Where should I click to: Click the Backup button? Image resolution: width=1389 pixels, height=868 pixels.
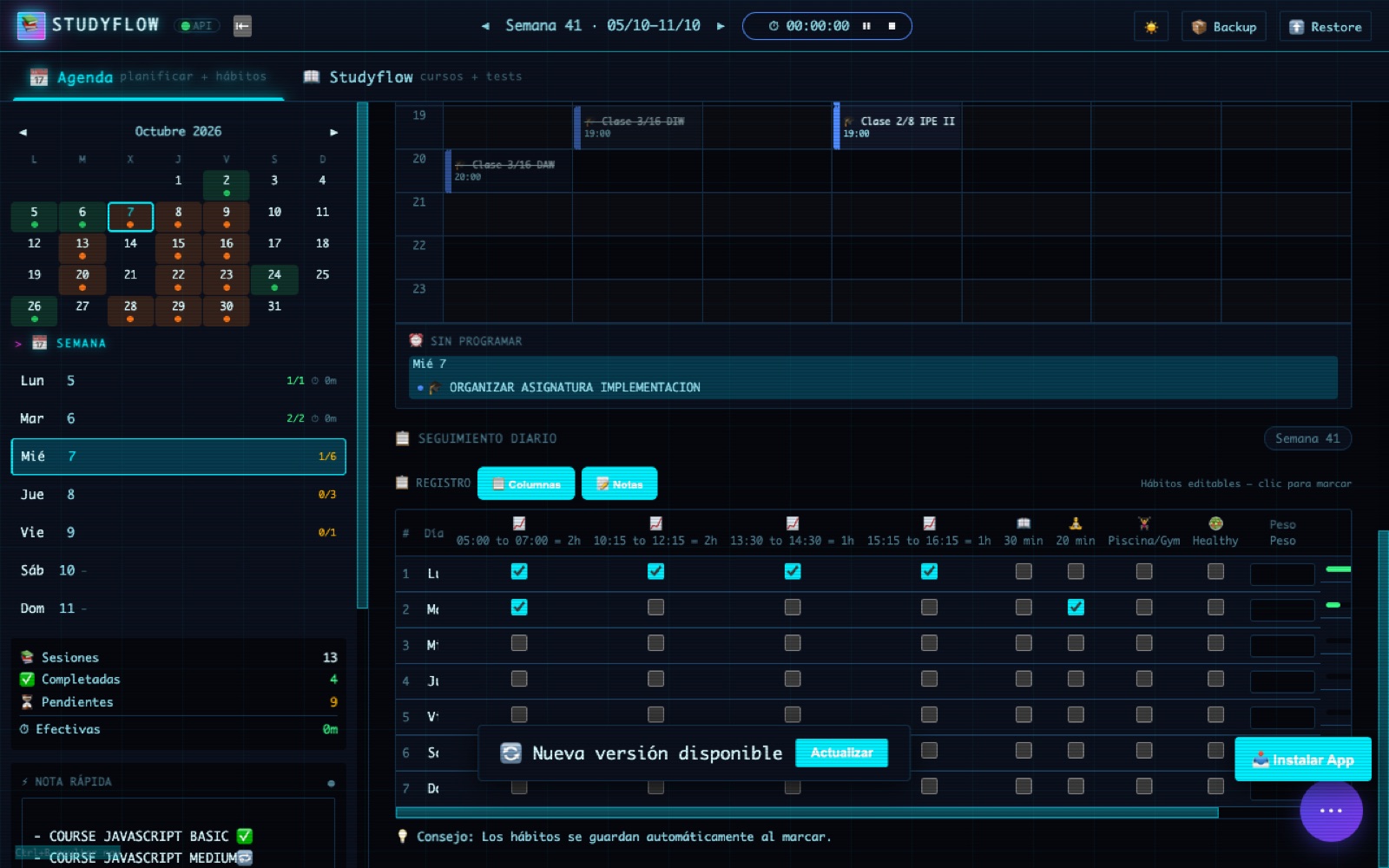1224,27
